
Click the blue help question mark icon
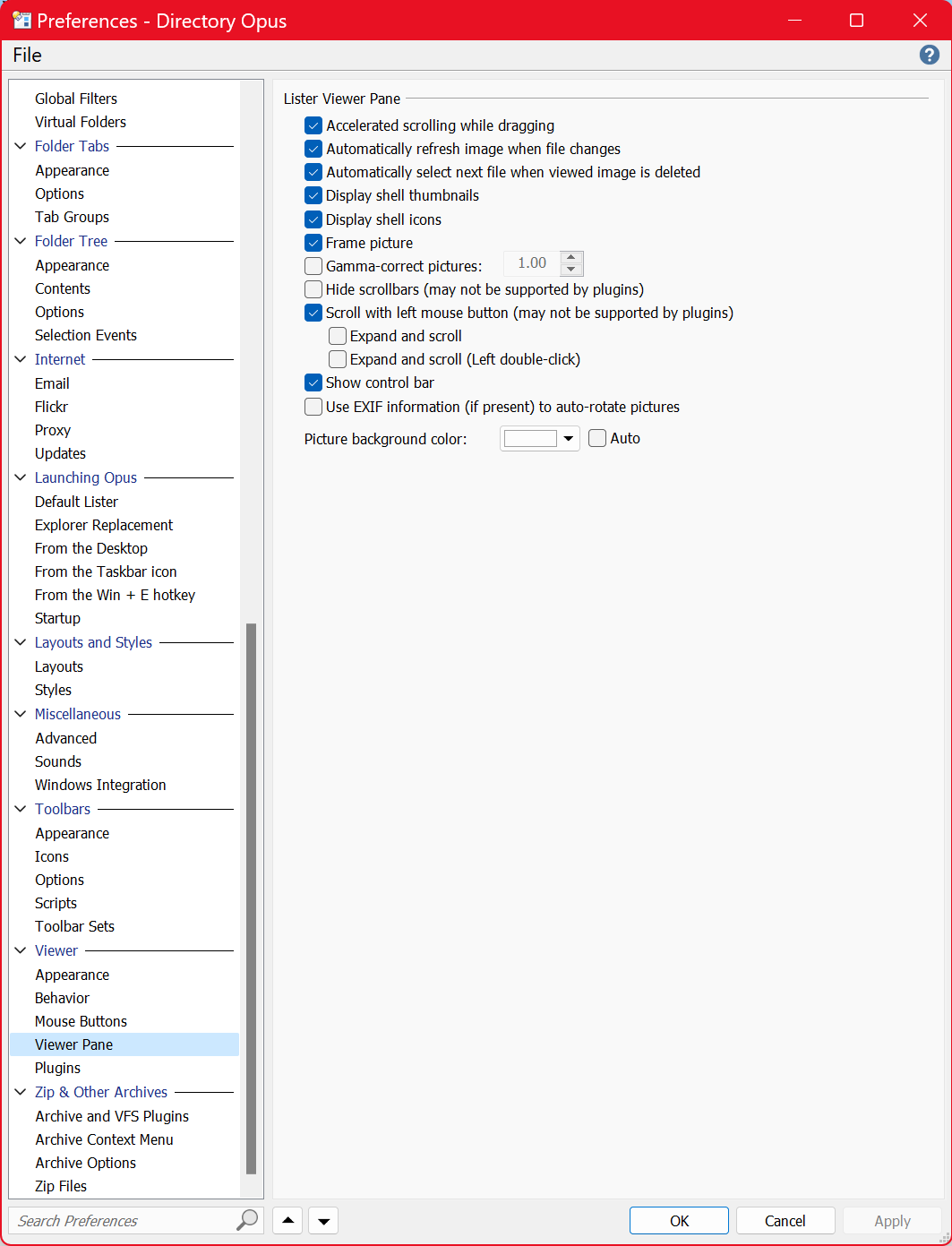tap(930, 56)
